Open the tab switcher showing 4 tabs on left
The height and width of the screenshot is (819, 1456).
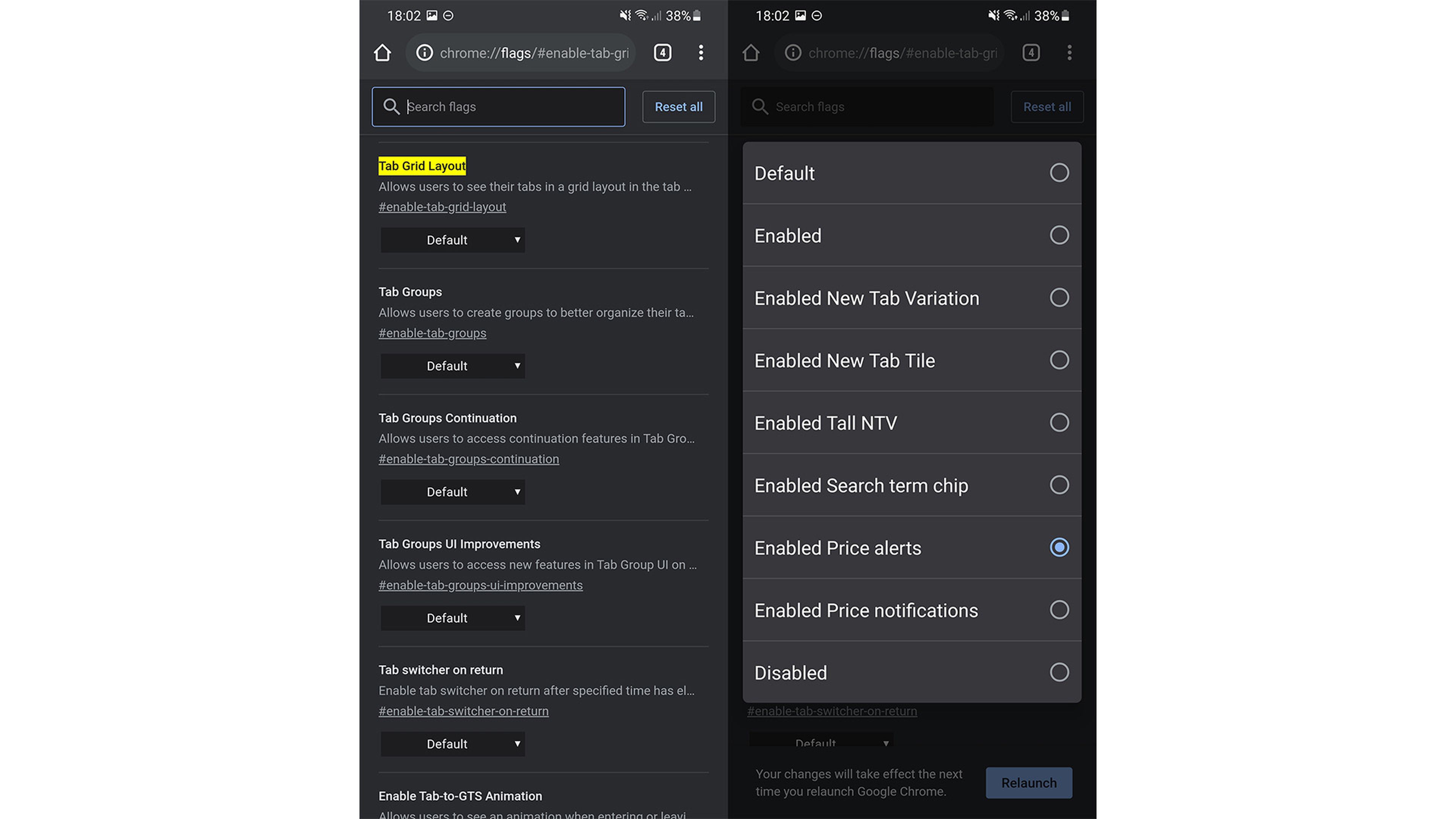(662, 53)
